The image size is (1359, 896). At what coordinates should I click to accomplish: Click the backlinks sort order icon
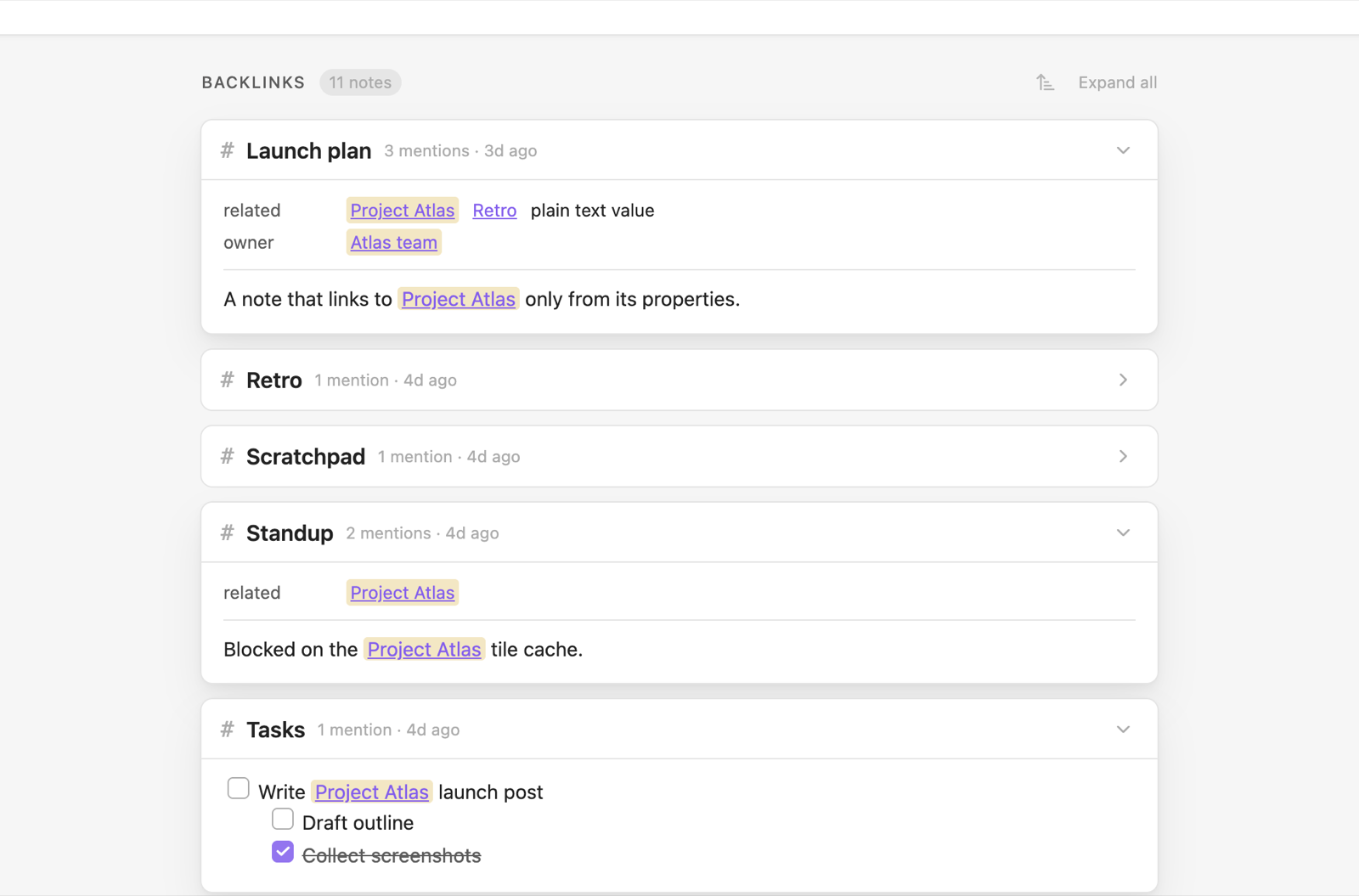(x=1045, y=82)
